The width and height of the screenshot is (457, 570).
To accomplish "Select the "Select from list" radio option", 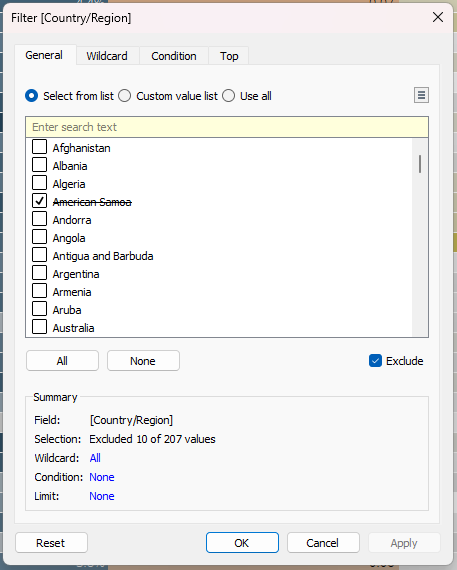I will tap(32, 96).
